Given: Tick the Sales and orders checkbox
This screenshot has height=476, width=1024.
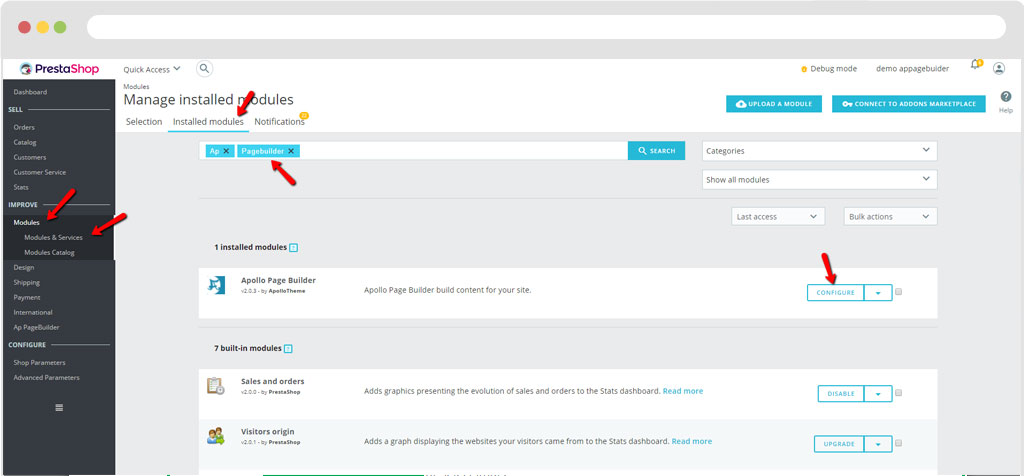Looking at the screenshot, I should [899, 393].
